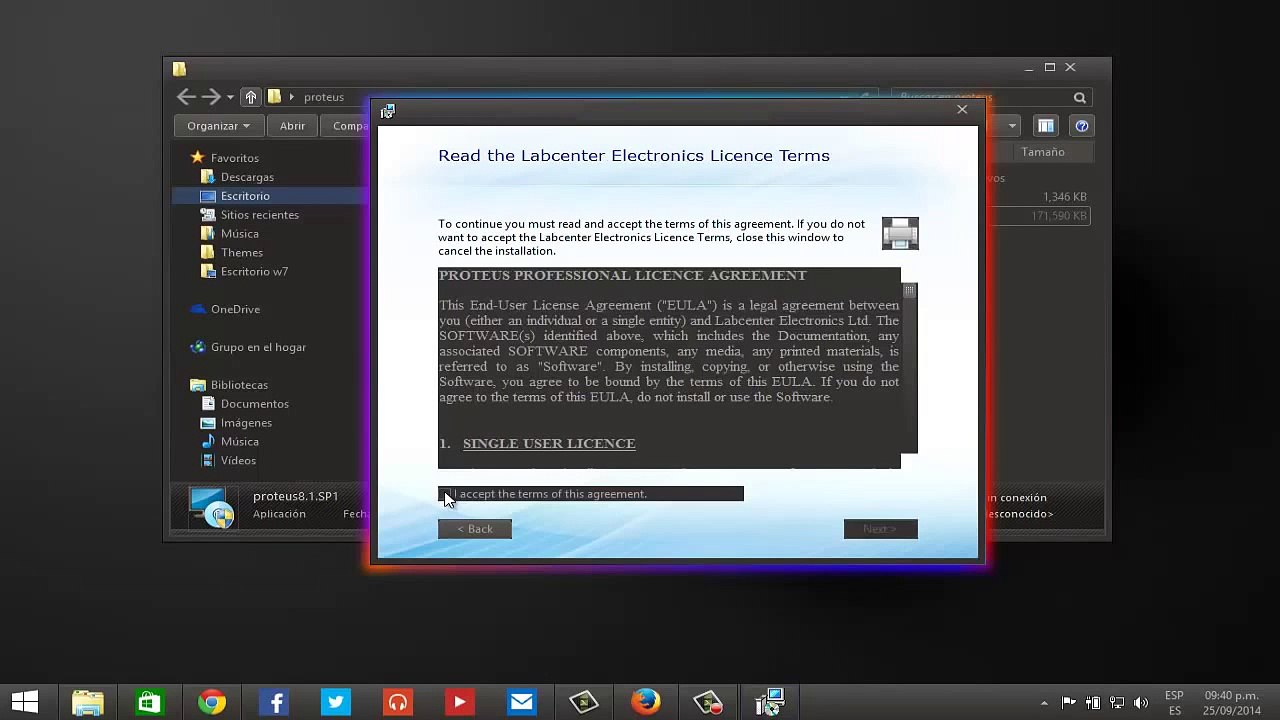The width and height of the screenshot is (1280, 720).
Task: Open the Mail app from the taskbar
Action: click(521, 702)
